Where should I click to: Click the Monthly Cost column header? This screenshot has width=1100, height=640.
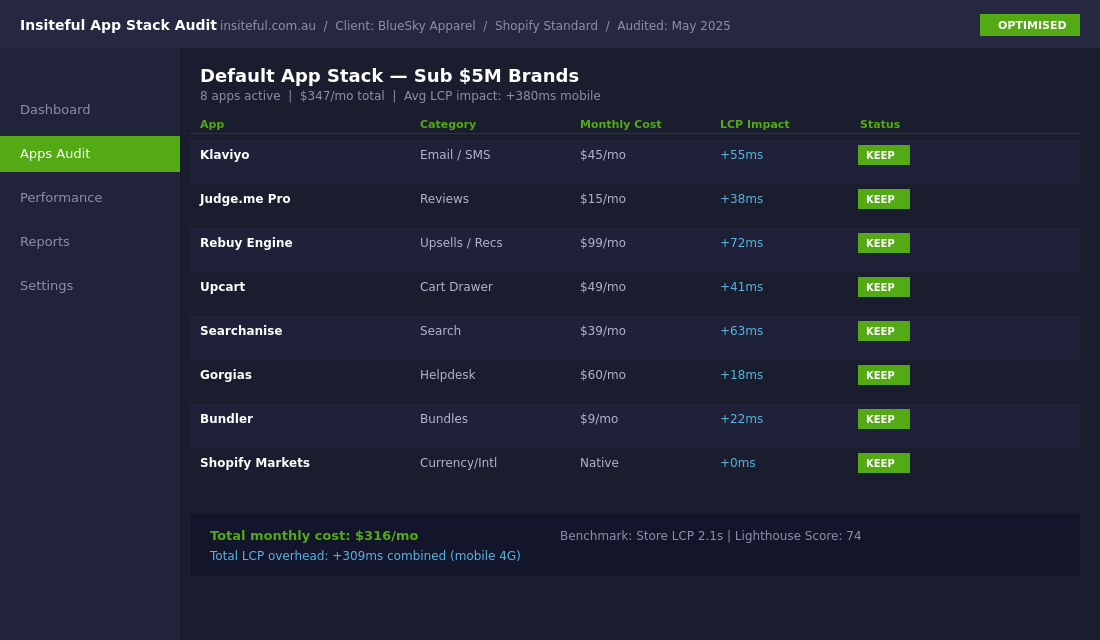point(620,124)
